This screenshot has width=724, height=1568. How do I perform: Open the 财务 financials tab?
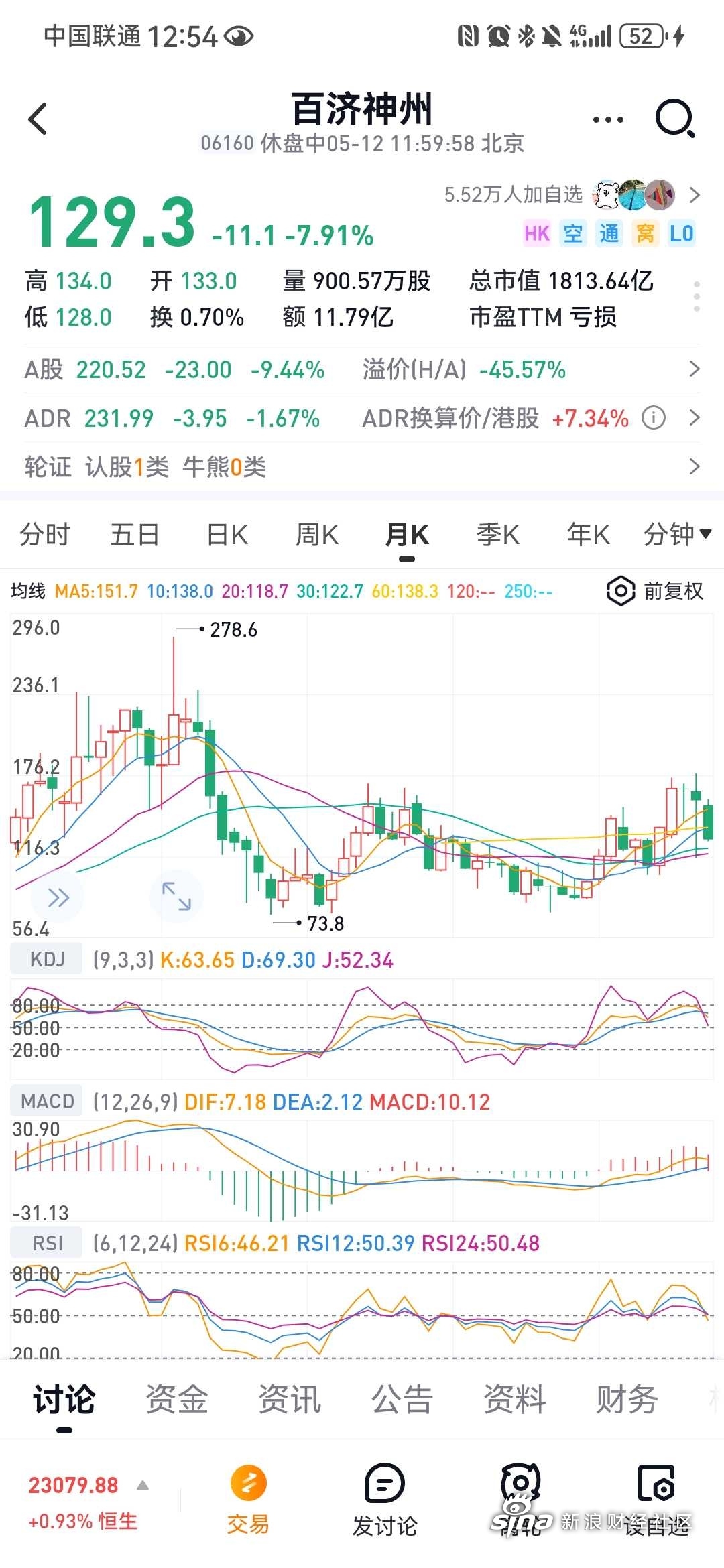click(x=627, y=1398)
